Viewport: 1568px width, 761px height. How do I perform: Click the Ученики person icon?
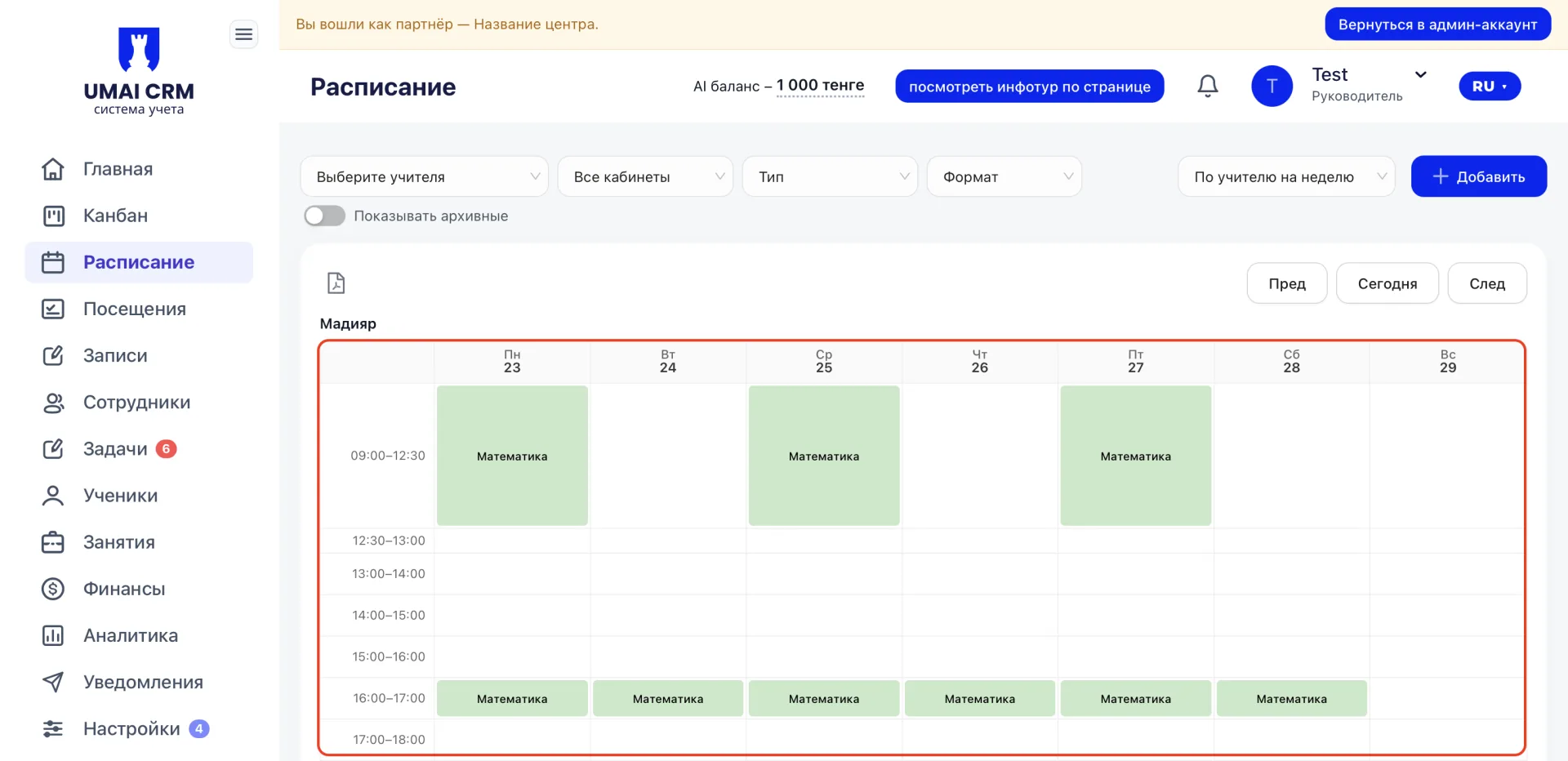[53, 496]
